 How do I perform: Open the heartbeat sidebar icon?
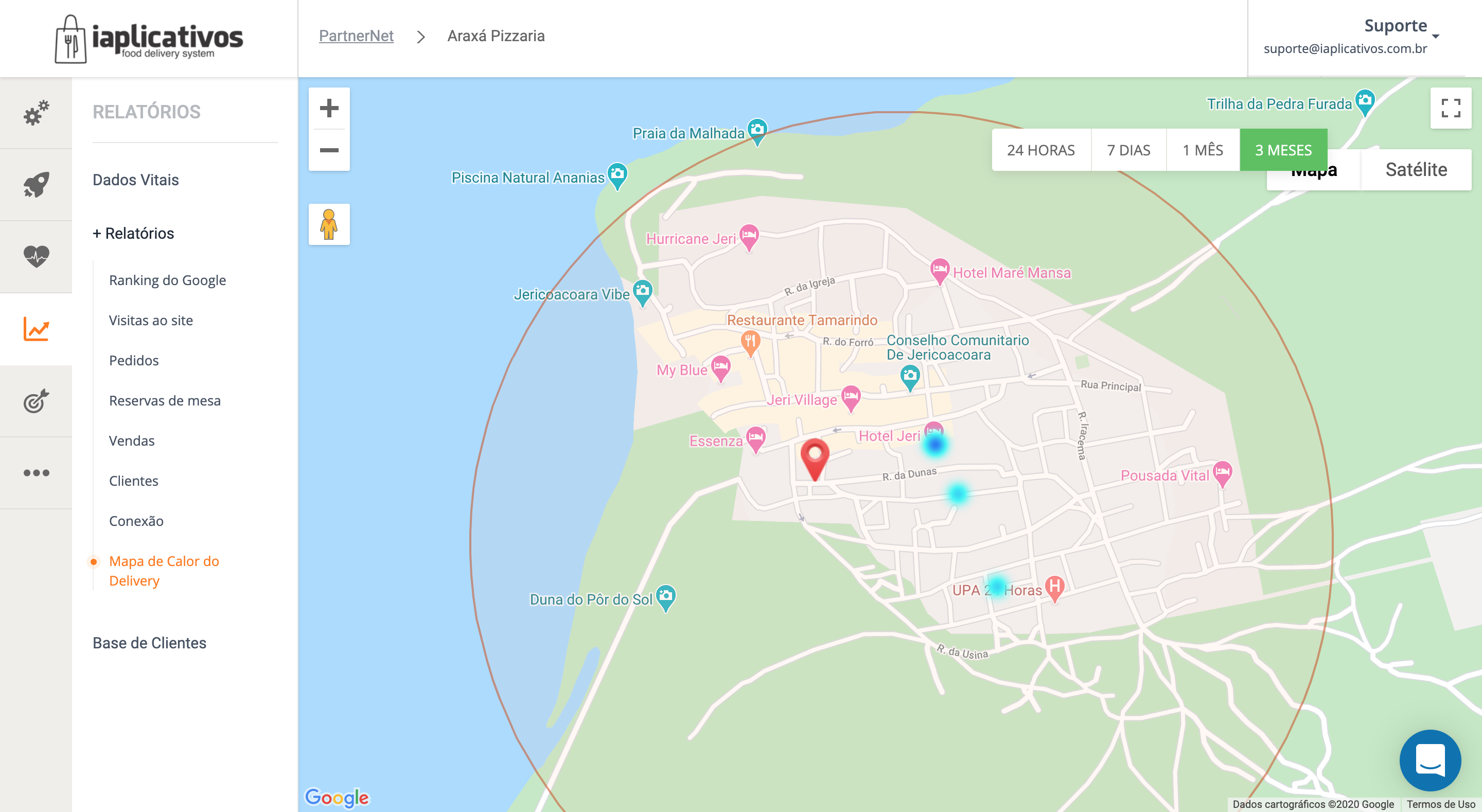36,256
